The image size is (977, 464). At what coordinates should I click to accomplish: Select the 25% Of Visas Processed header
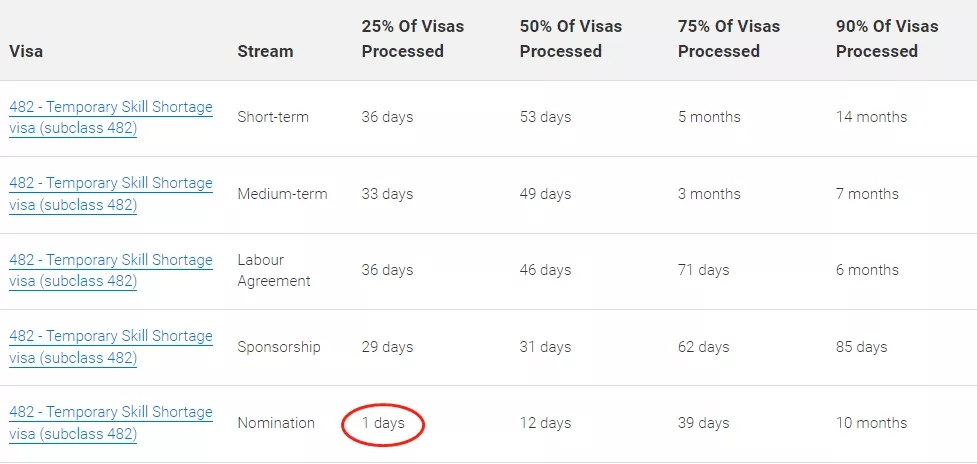pos(412,38)
